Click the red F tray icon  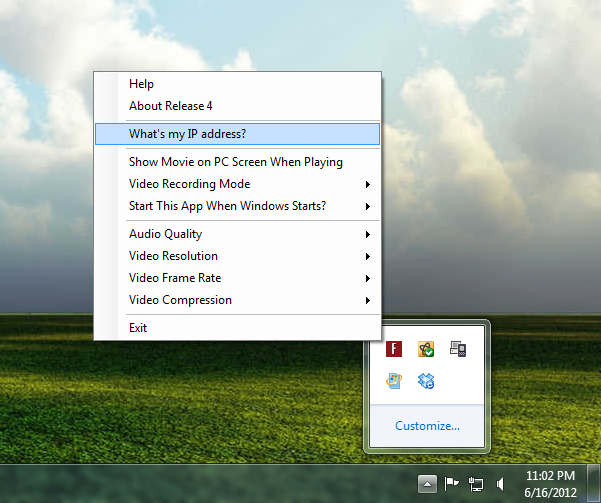(x=394, y=350)
